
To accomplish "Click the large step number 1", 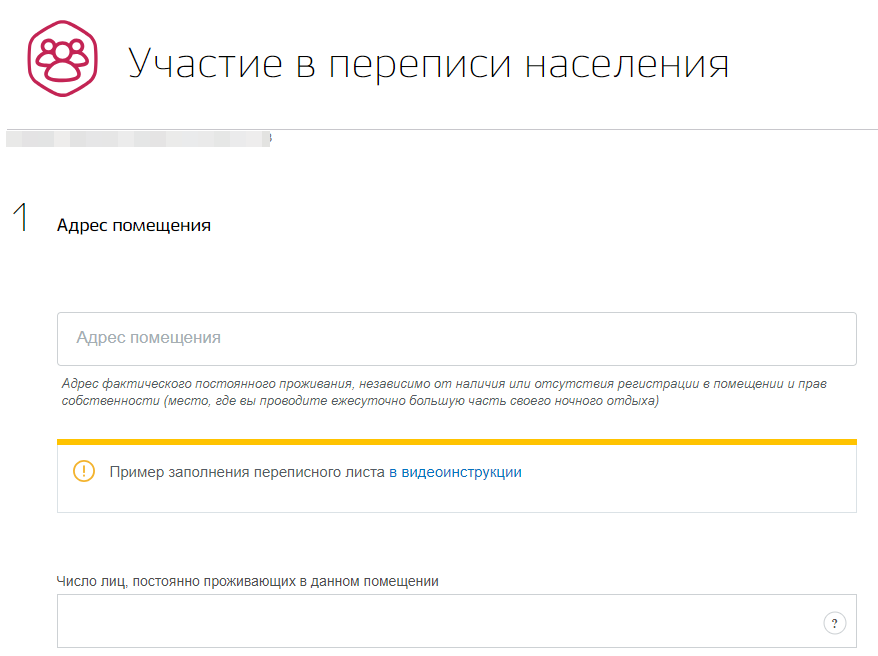I will 20,219.
